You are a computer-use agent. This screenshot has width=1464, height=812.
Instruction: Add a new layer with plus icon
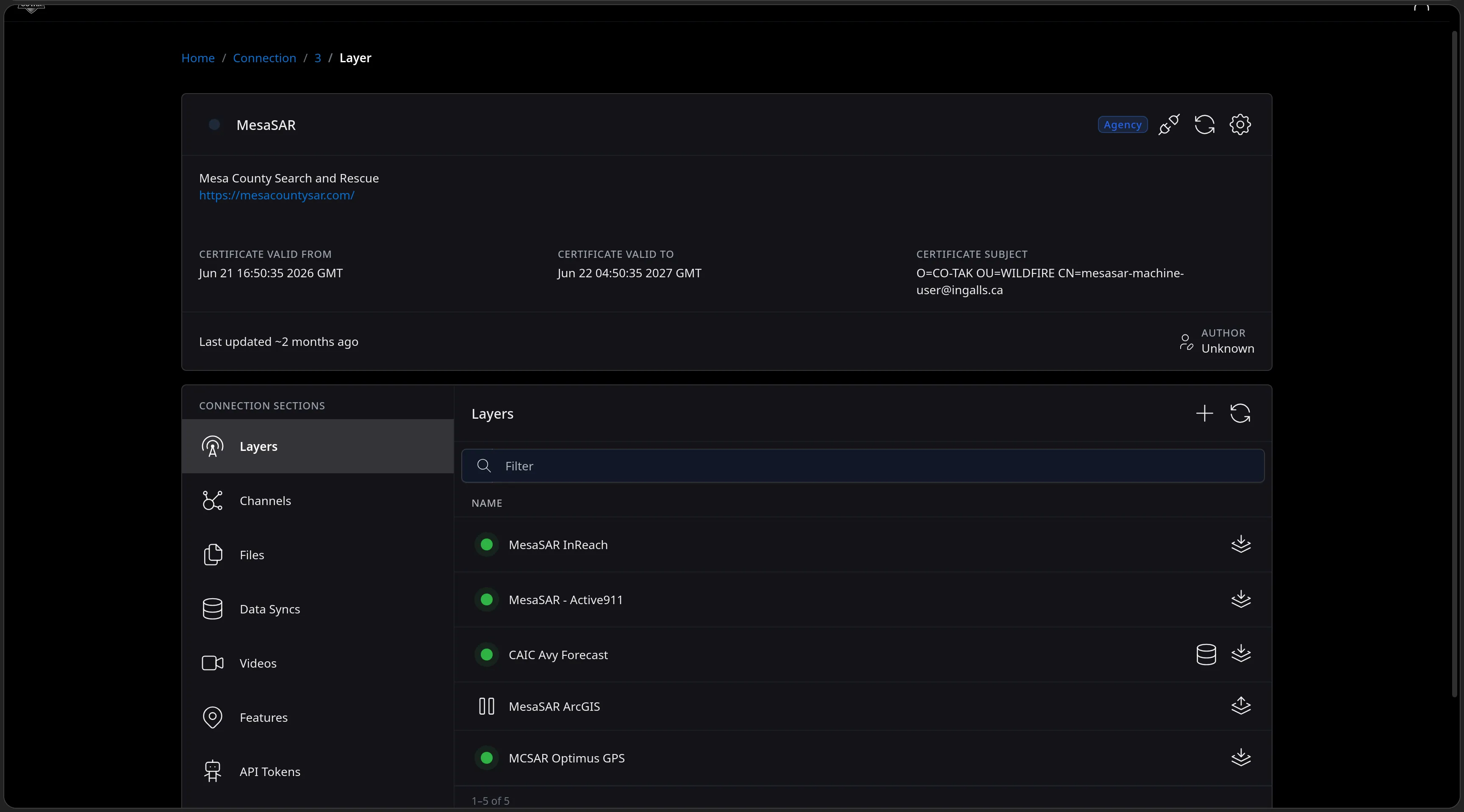(1204, 413)
